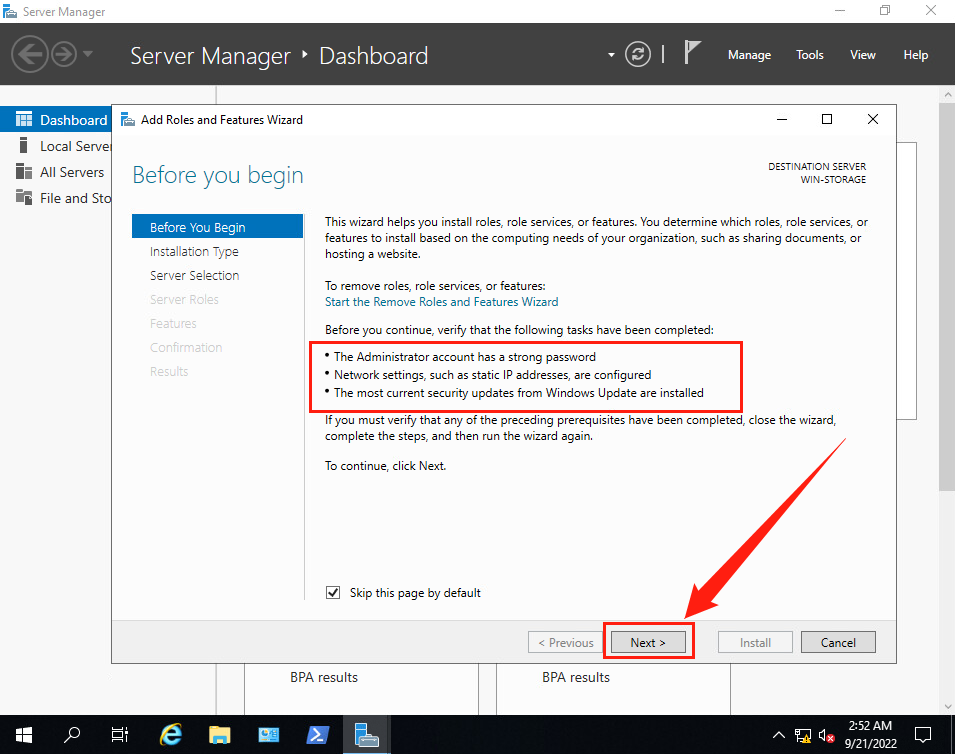Image resolution: width=955 pixels, height=754 pixels.
Task: Launch PowerShell from the taskbar
Action: click(x=317, y=735)
